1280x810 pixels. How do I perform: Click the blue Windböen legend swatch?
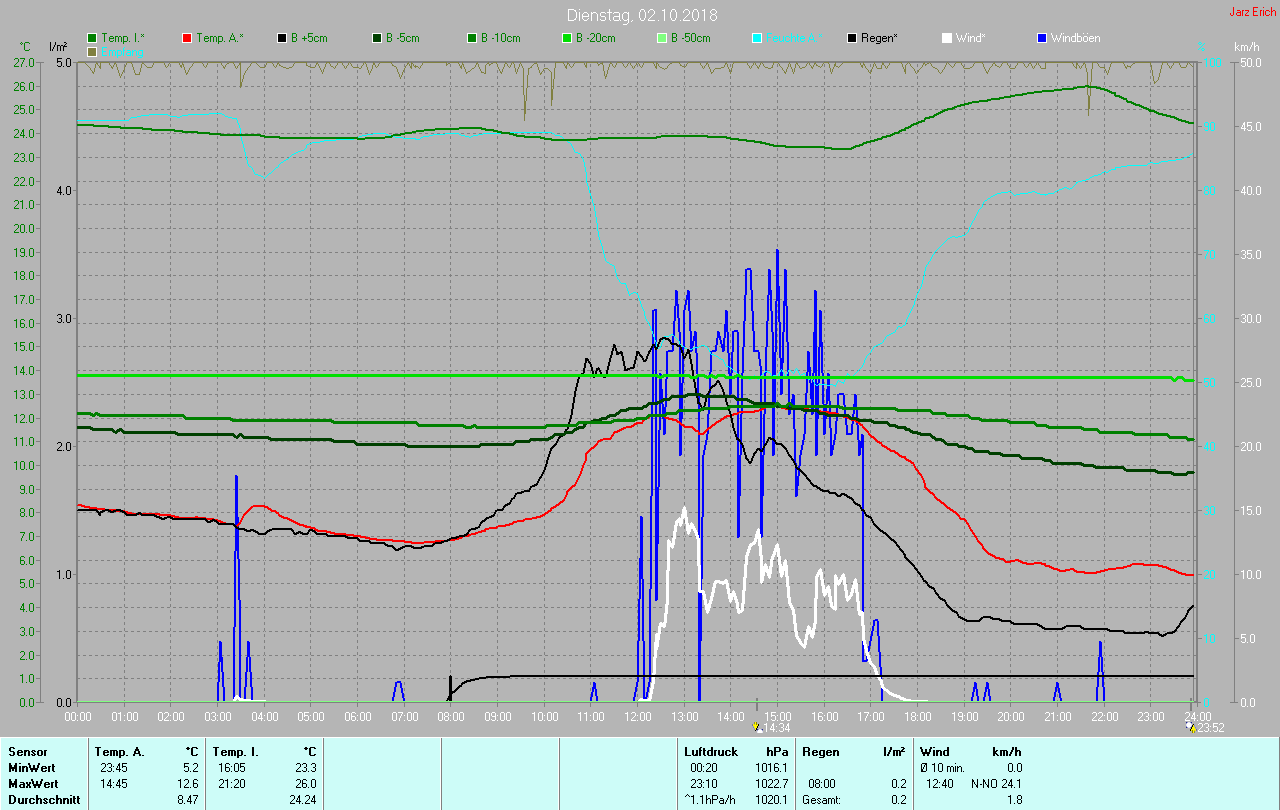pos(1041,38)
